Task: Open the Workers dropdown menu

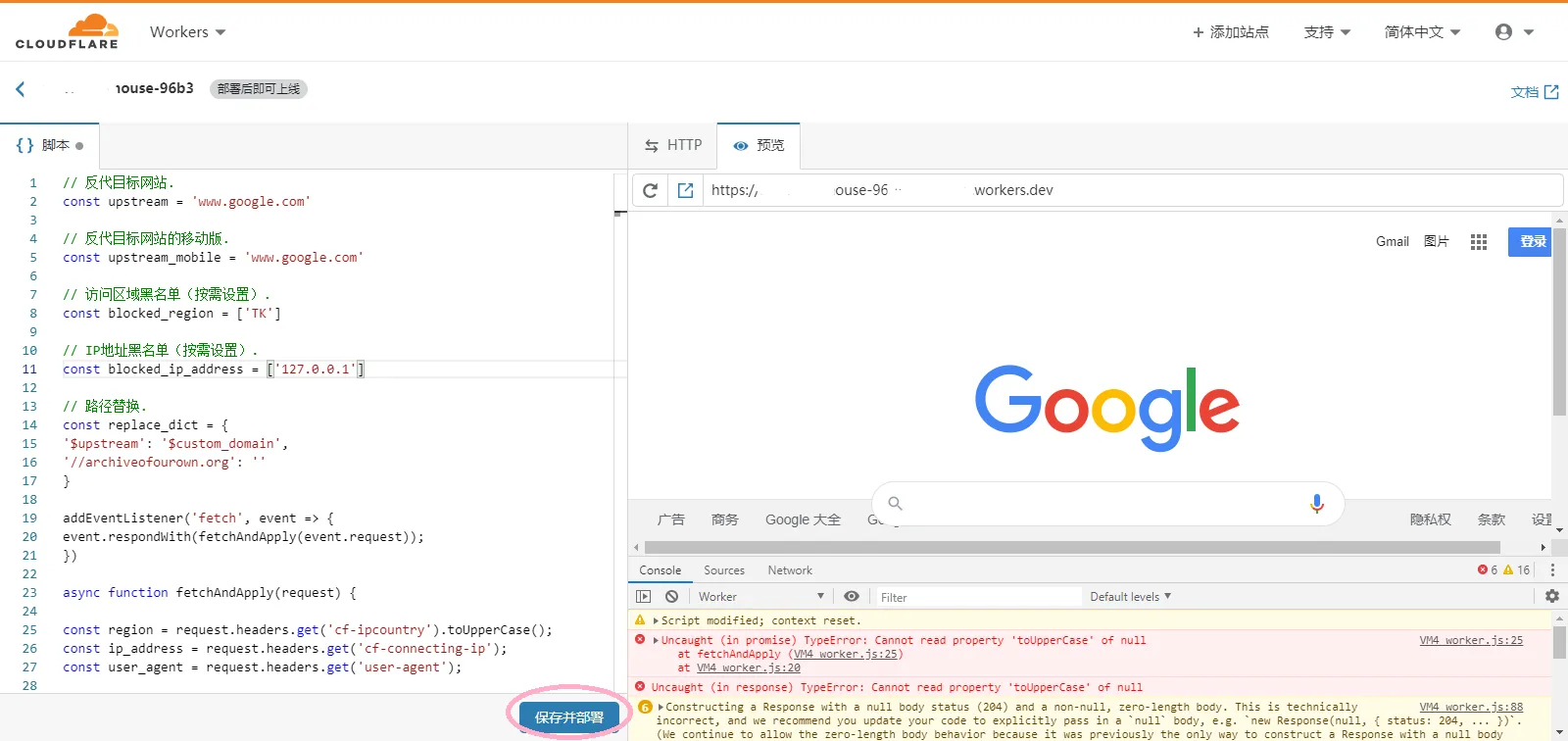Action: coord(187,32)
